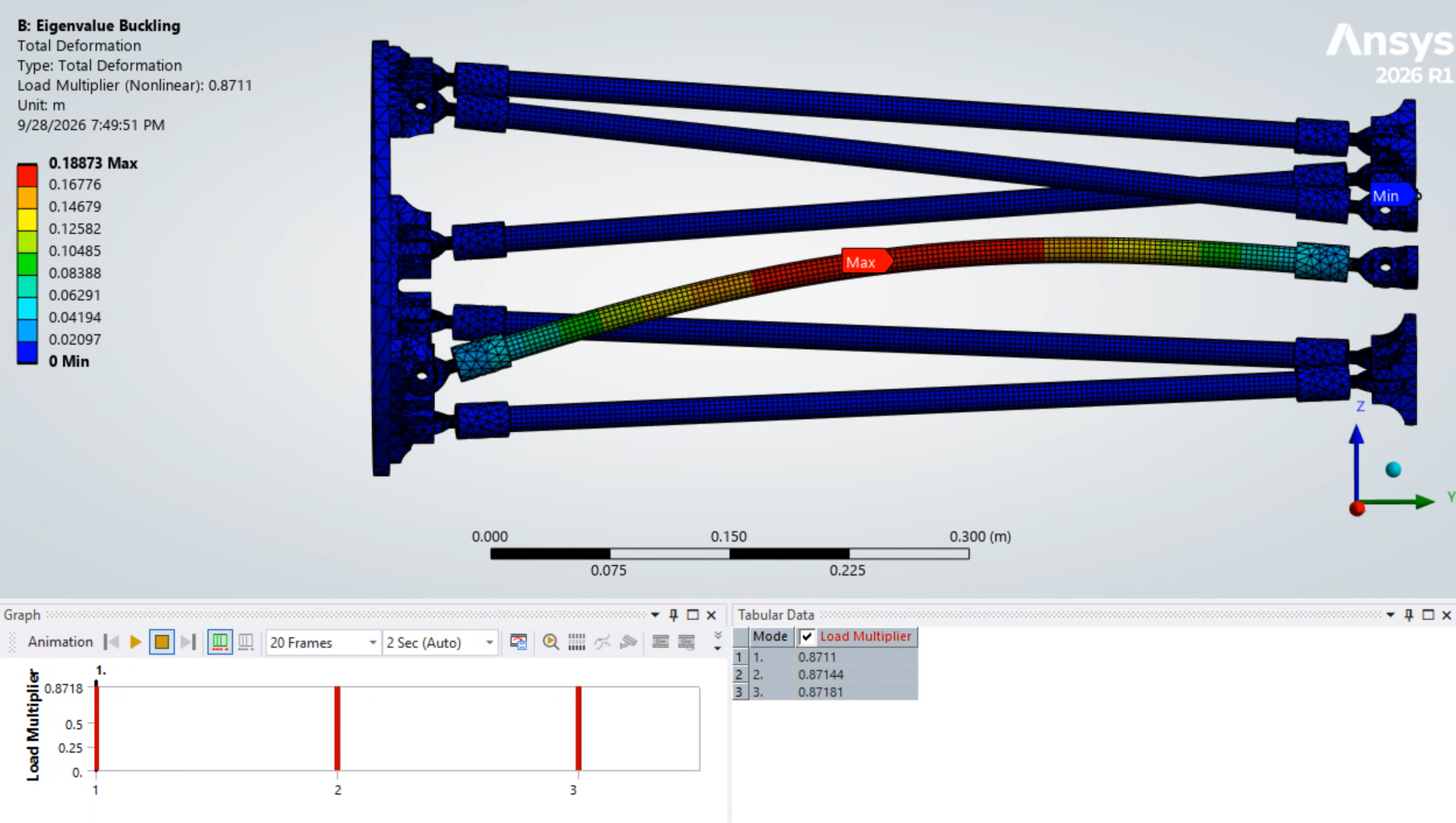The height and width of the screenshot is (823, 1456).
Task: Click the Zoom to Fit animation icon
Action: 551,642
